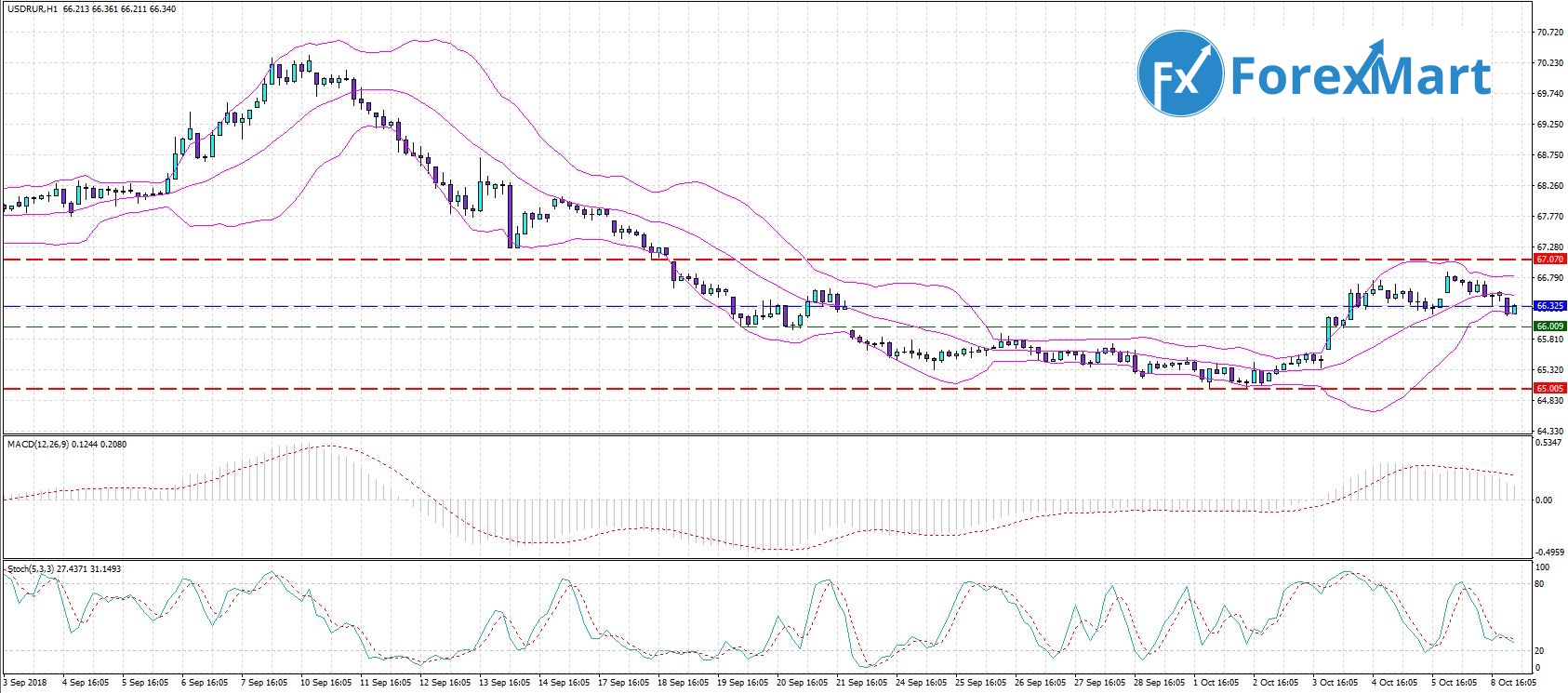The width and height of the screenshot is (1568, 693).
Task: Click the 64.330 price axis value
Action: pos(1549,432)
